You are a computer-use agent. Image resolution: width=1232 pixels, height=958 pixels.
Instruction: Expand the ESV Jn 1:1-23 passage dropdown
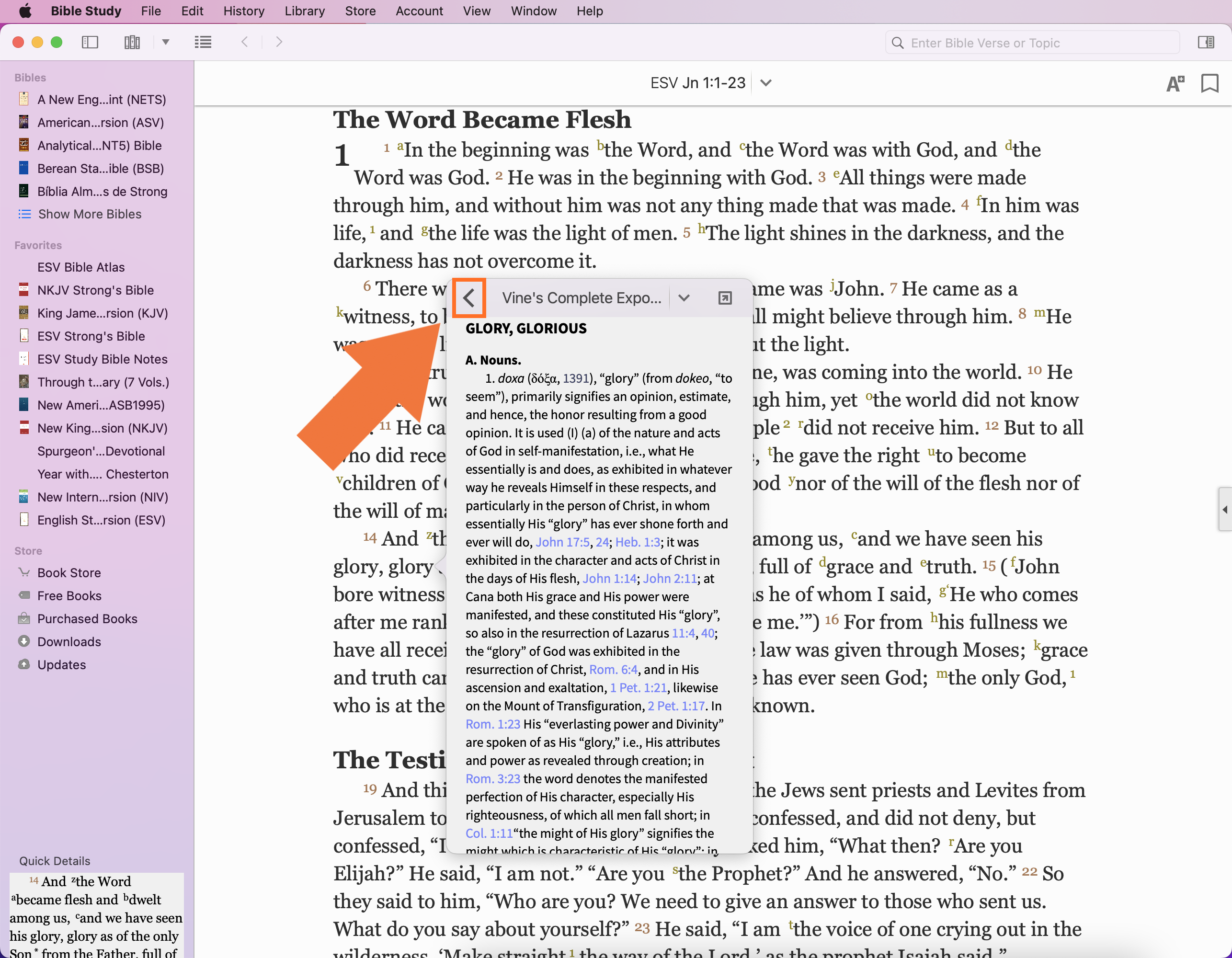pos(765,83)
